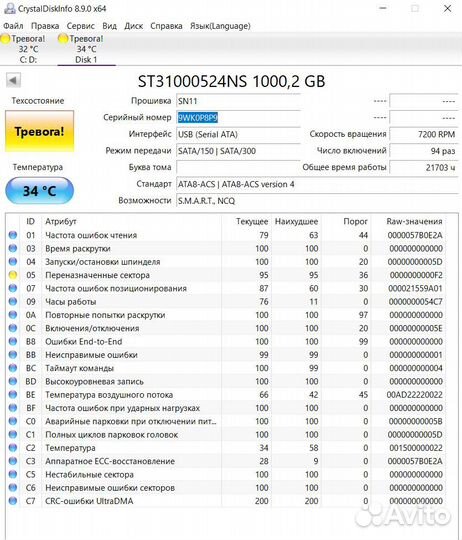This screenshot has width=462, height=540.
Task: Select row Ошибки End-to-End
Action: coord(226,341)
